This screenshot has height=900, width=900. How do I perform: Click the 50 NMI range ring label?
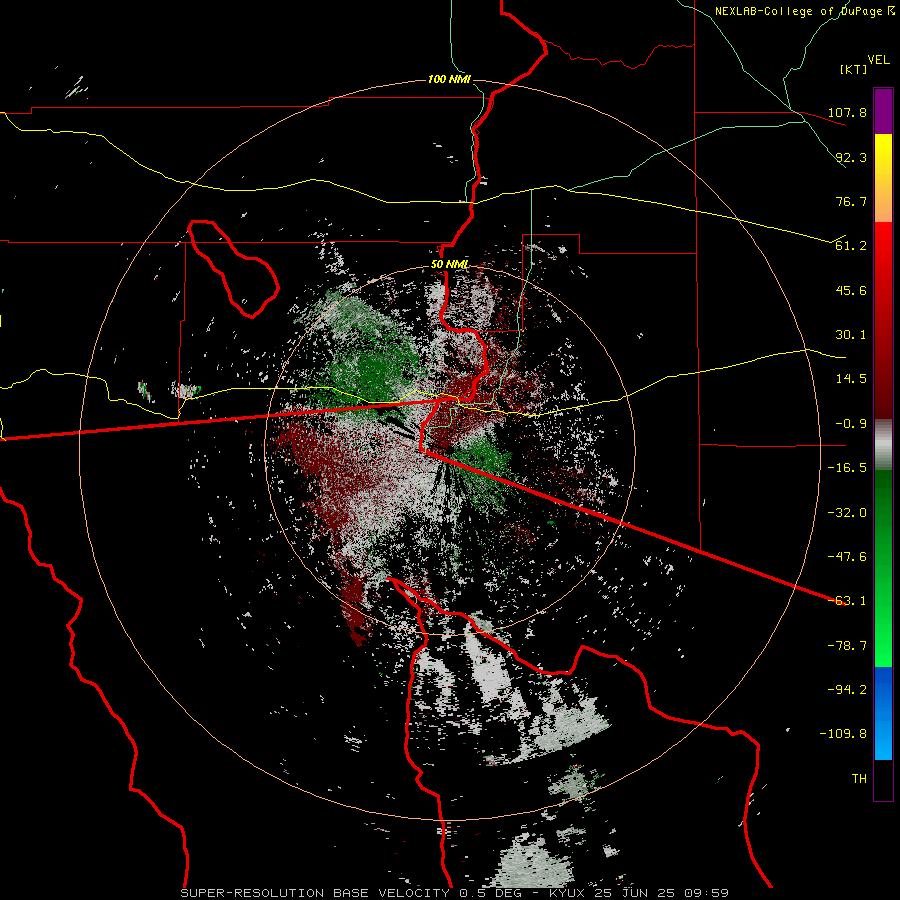[x=449, y=265]
